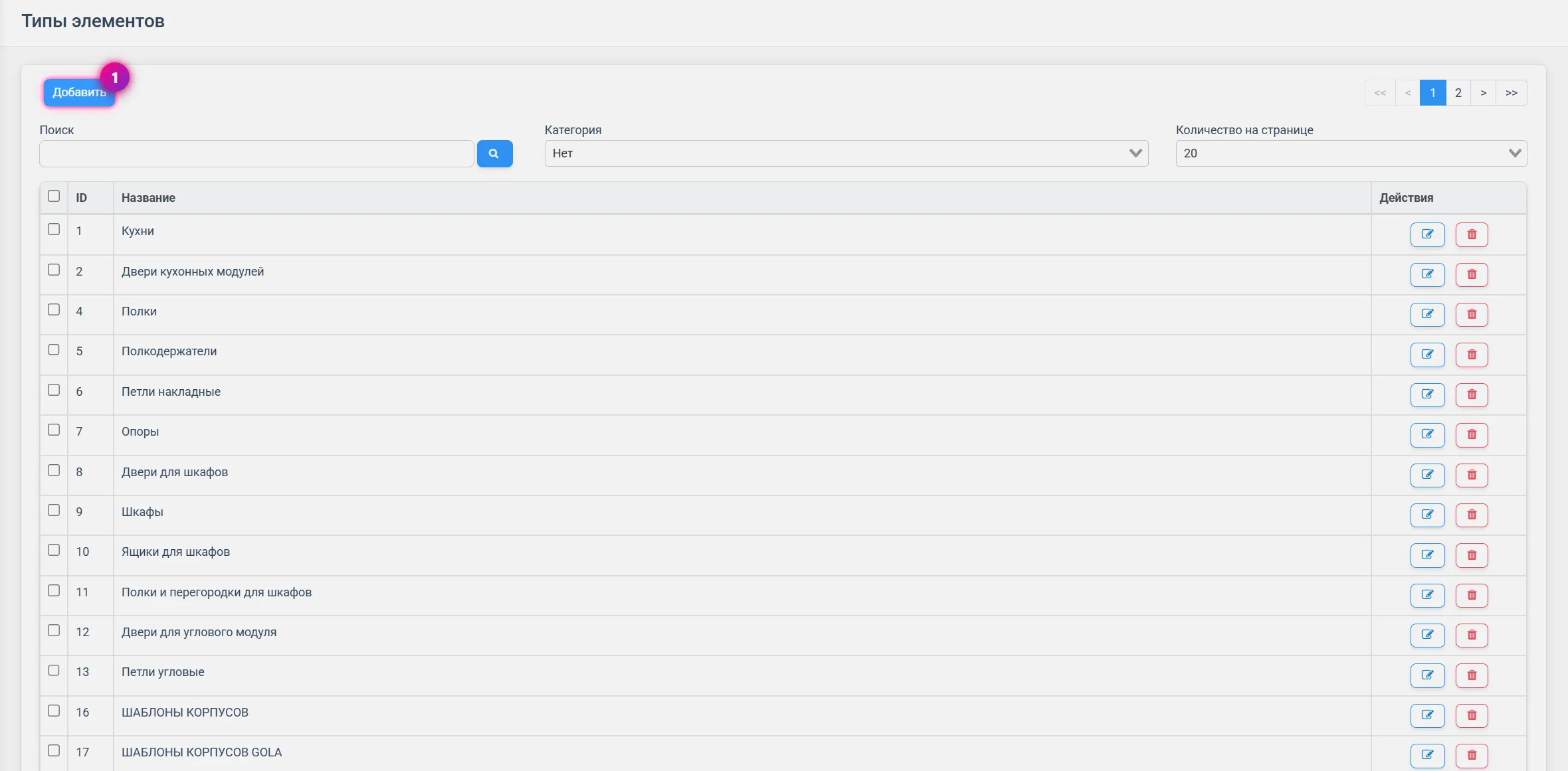Go to page 2 in pagination
The image size is (1568, 771).
click(x=1458, y=93)
